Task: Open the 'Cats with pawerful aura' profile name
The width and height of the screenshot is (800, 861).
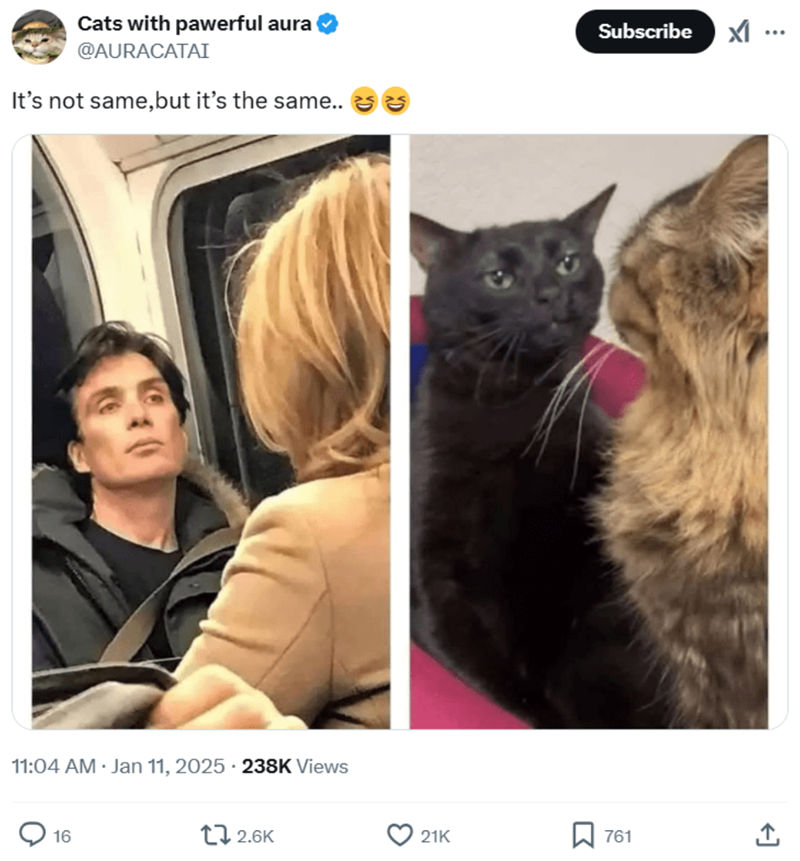Action: (195, 23)
